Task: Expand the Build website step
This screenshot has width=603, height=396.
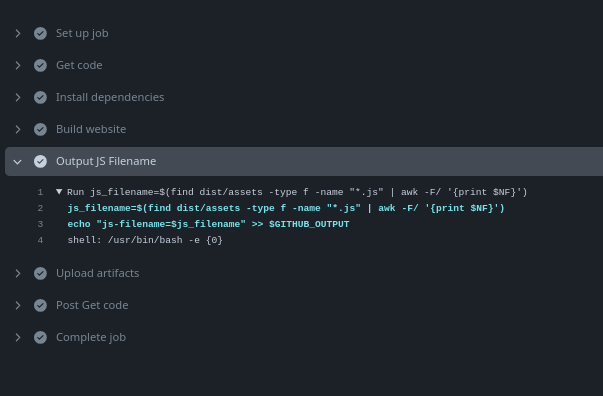Action: (18, 129)
